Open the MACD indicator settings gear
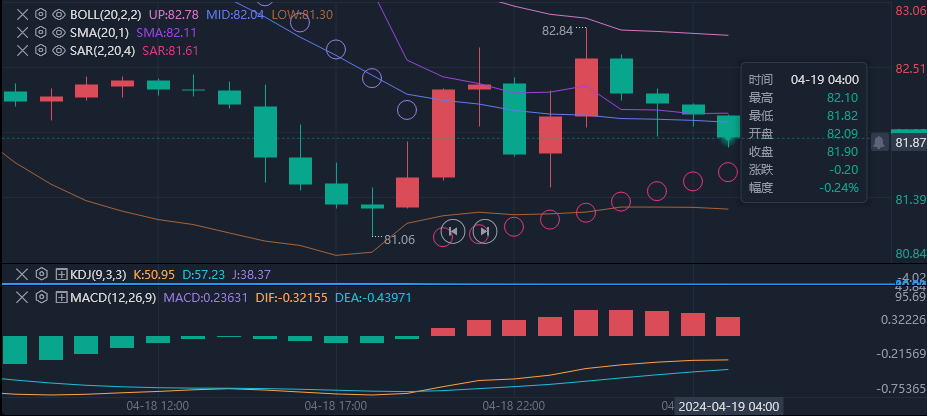 [x=41, y=298]
